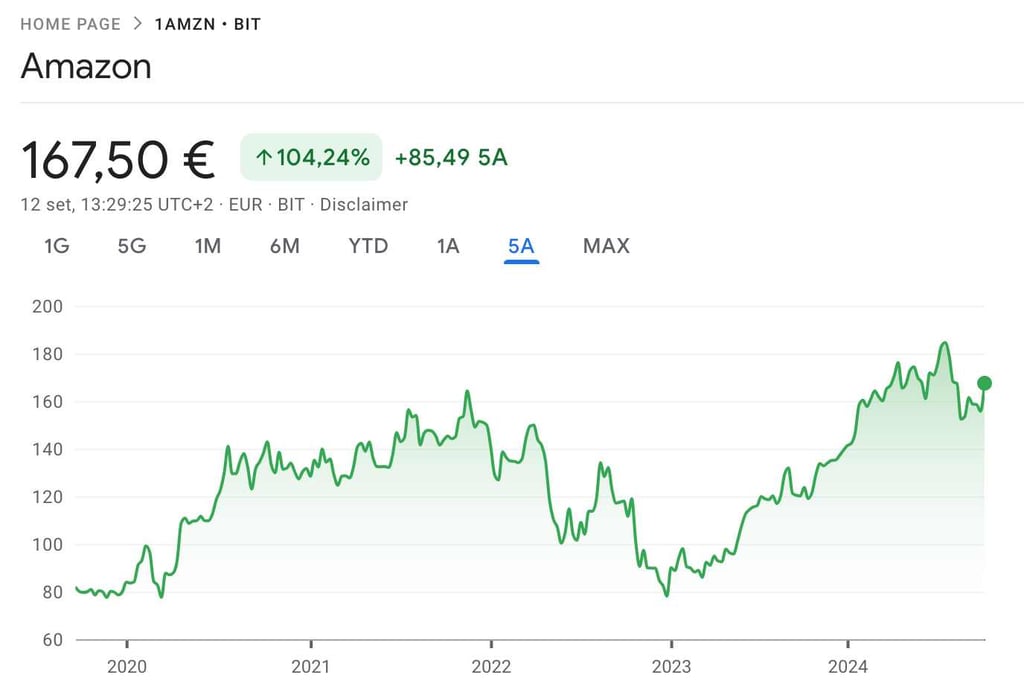Select the 5G time range

coord(131,246)
